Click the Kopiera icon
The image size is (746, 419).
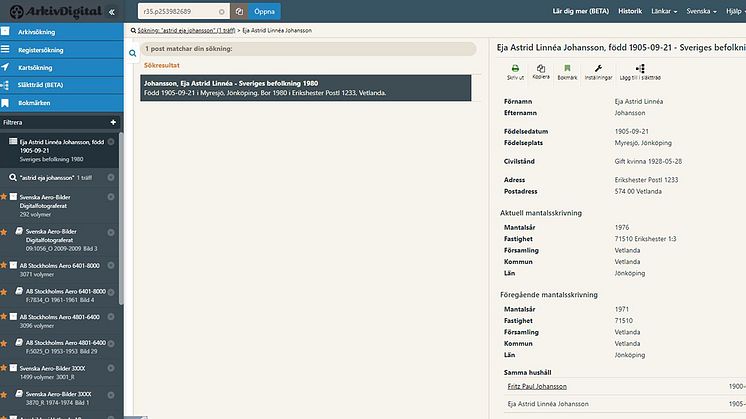tap(541, 72)
